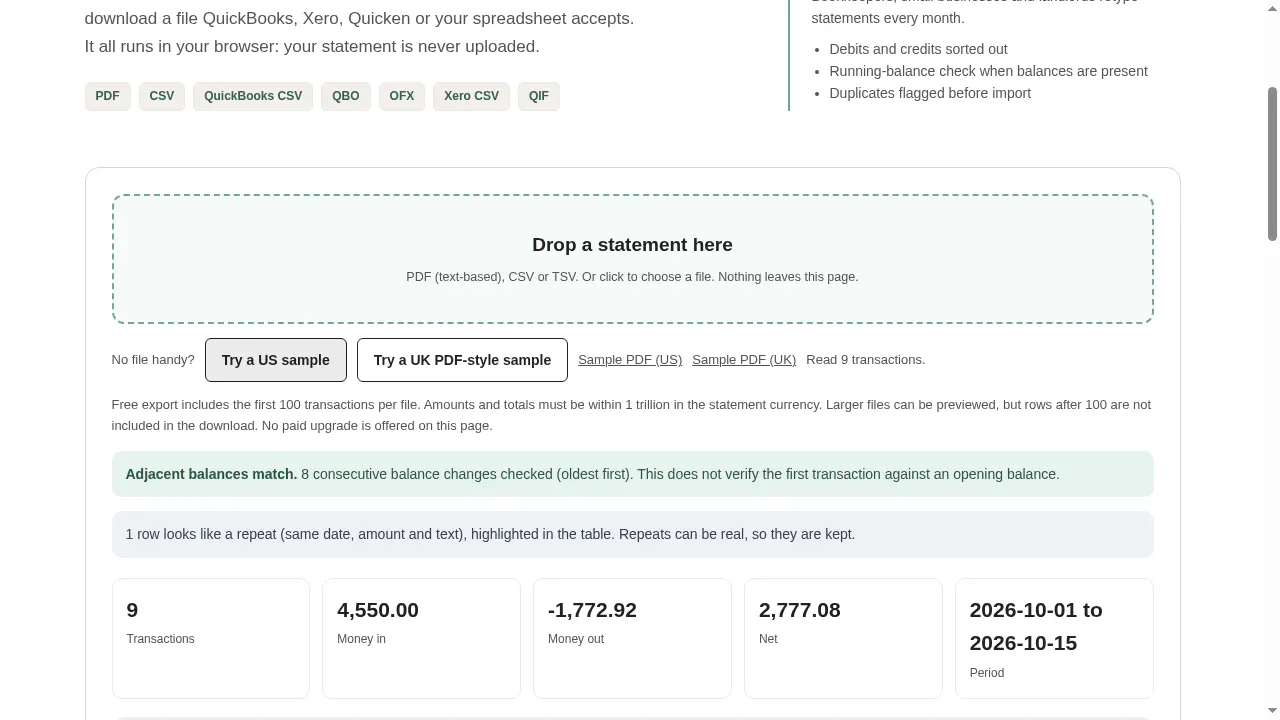Image resolution: width=1280 pixels, height=720 pixels.
Task: Open the Sample PDF (US) link
Action: (630, 360)
